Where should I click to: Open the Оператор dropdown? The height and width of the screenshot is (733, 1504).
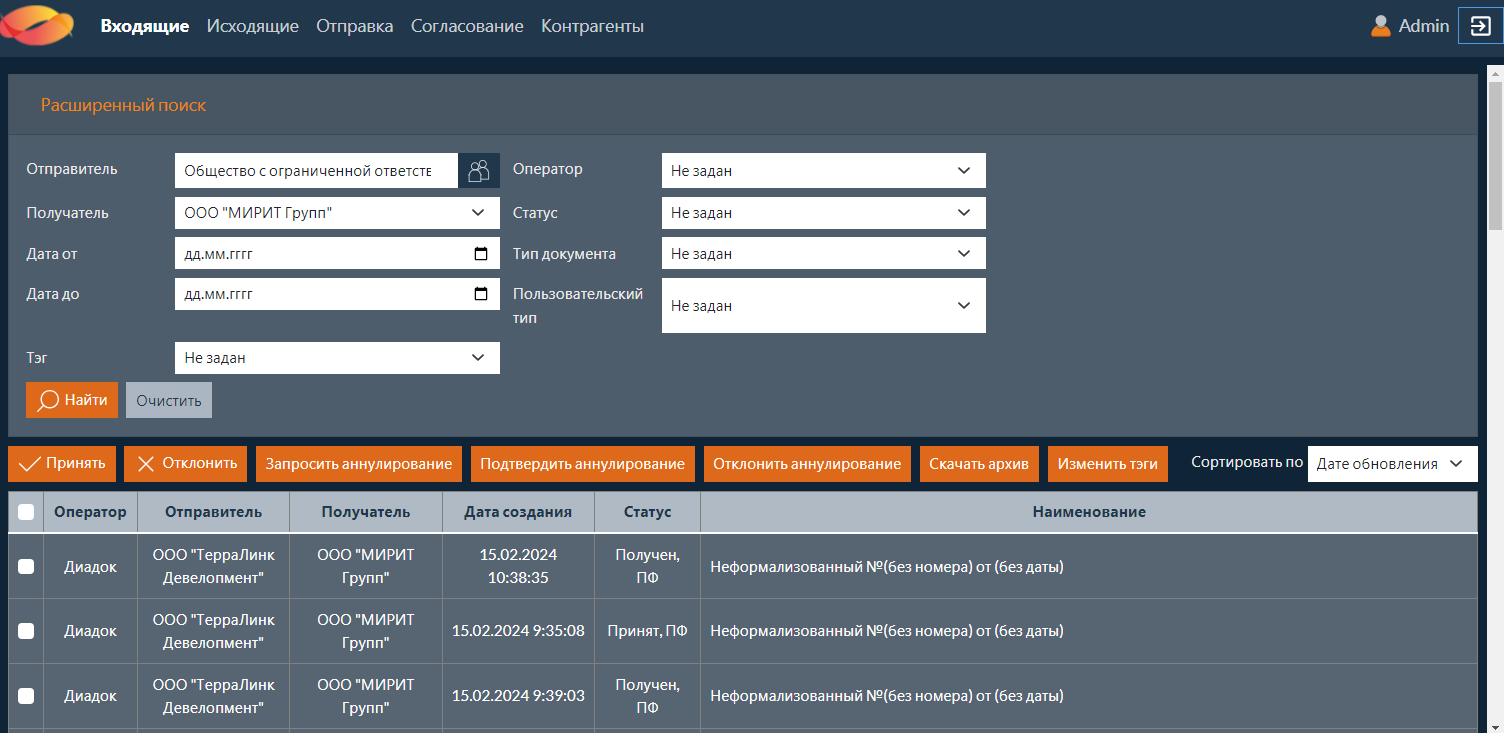point(824,170)
